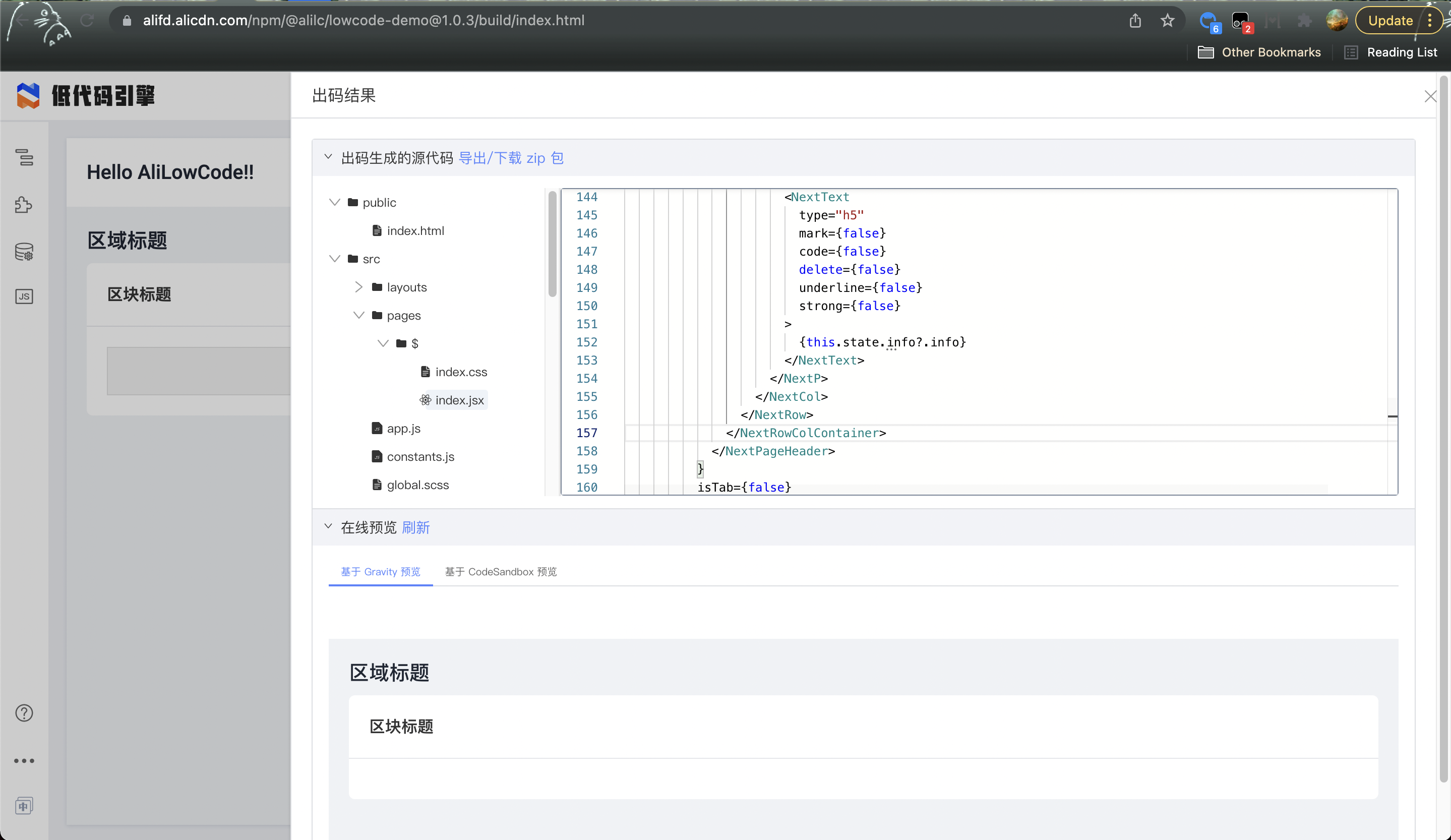Select index.jsx in the file tree
The image size is (1451, 840).
click(459, 399)
